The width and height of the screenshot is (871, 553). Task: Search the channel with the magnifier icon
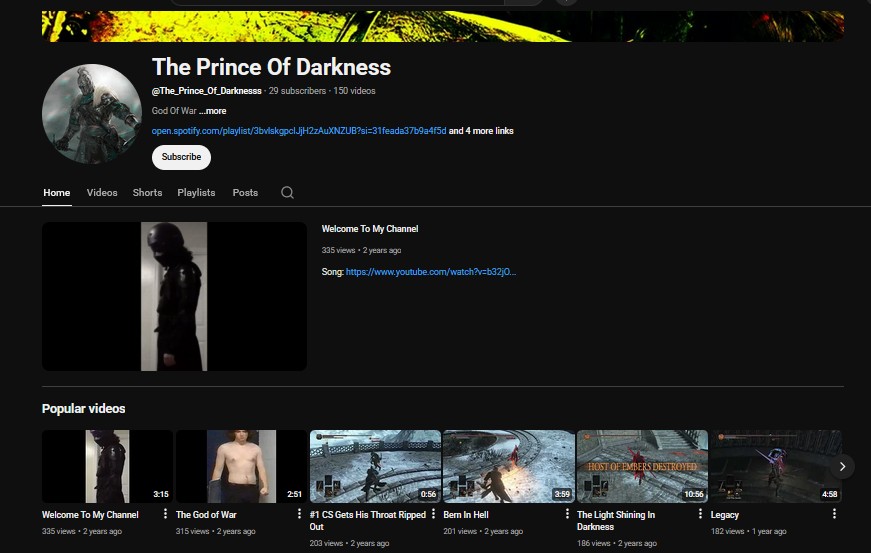[287, 193]
